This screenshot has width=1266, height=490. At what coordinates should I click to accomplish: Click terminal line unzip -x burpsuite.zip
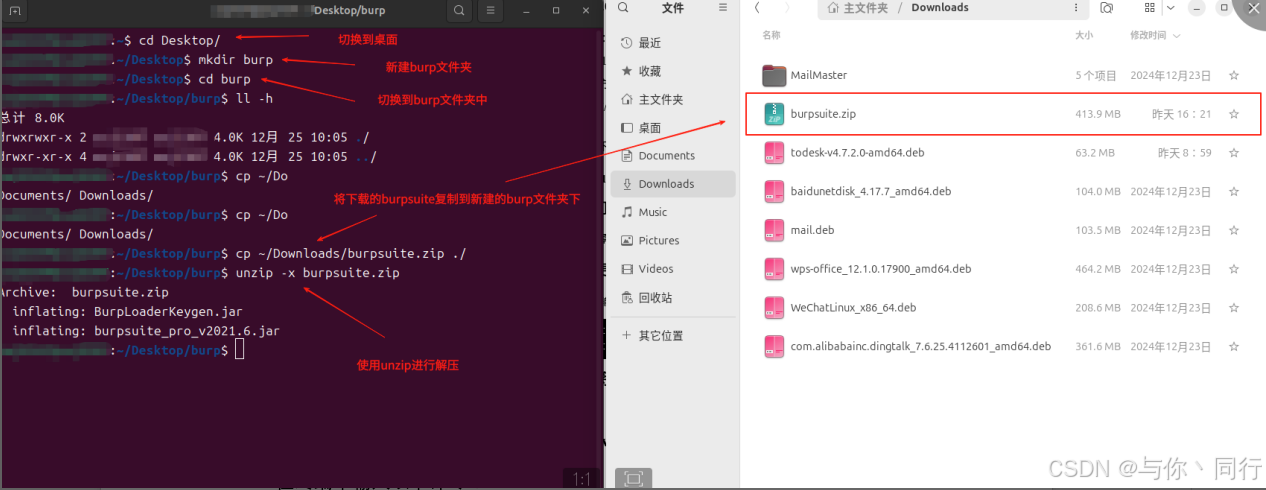pyautogui.click(x=317, y=273)
